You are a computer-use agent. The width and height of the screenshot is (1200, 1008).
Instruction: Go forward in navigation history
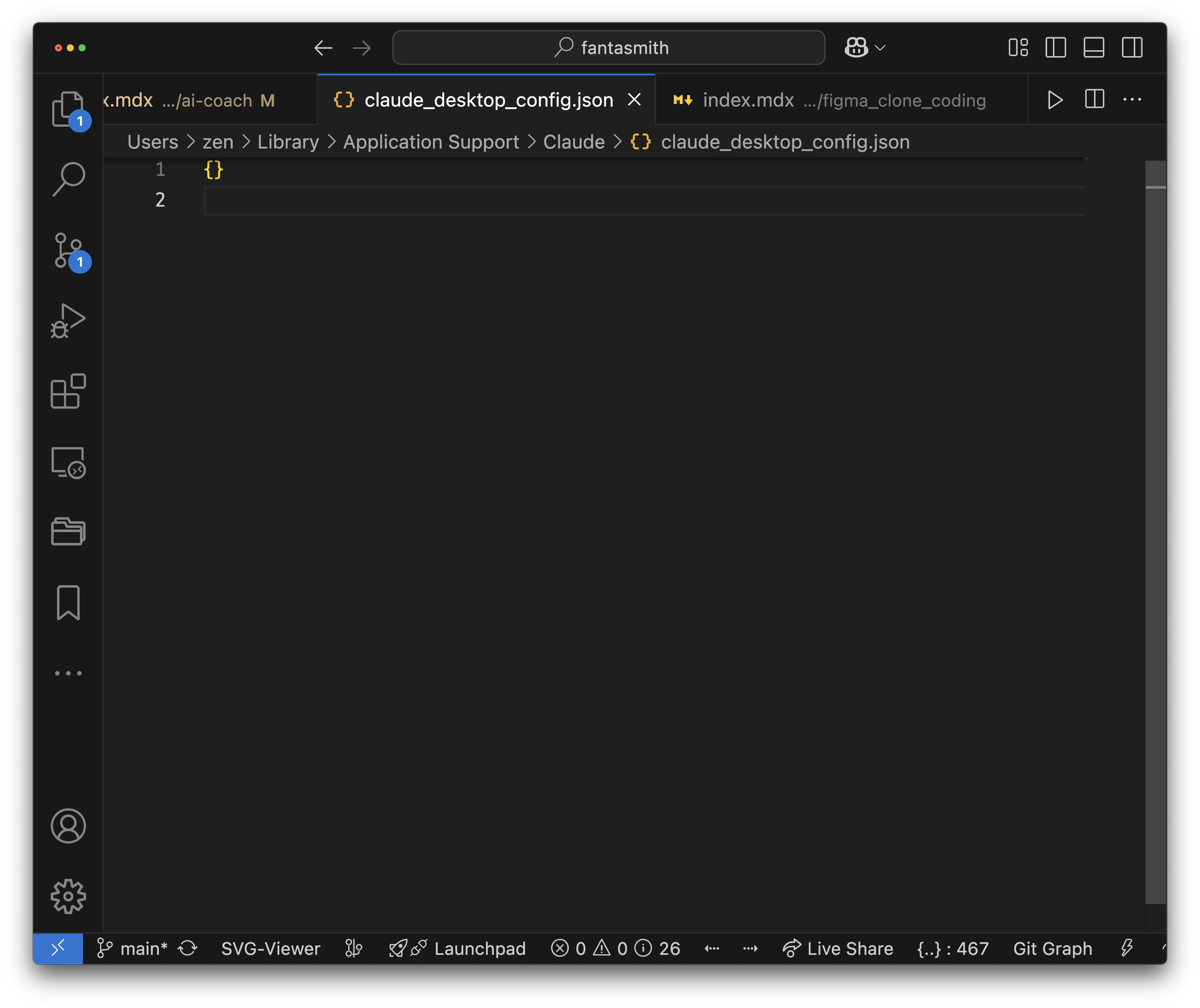pos(362,48)
